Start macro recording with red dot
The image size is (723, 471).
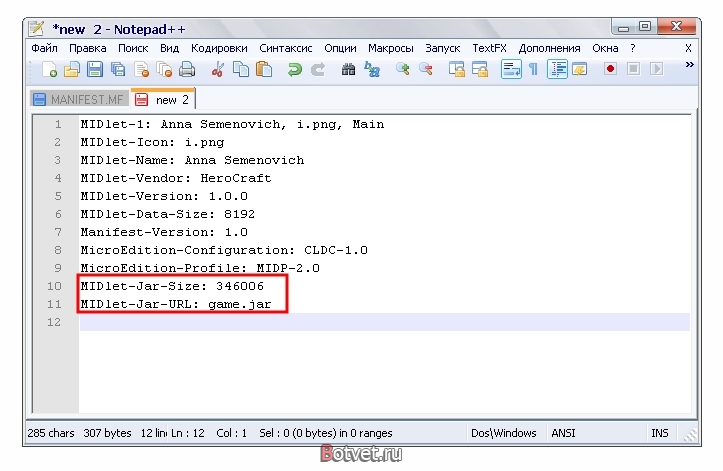(x=610, y=69)
